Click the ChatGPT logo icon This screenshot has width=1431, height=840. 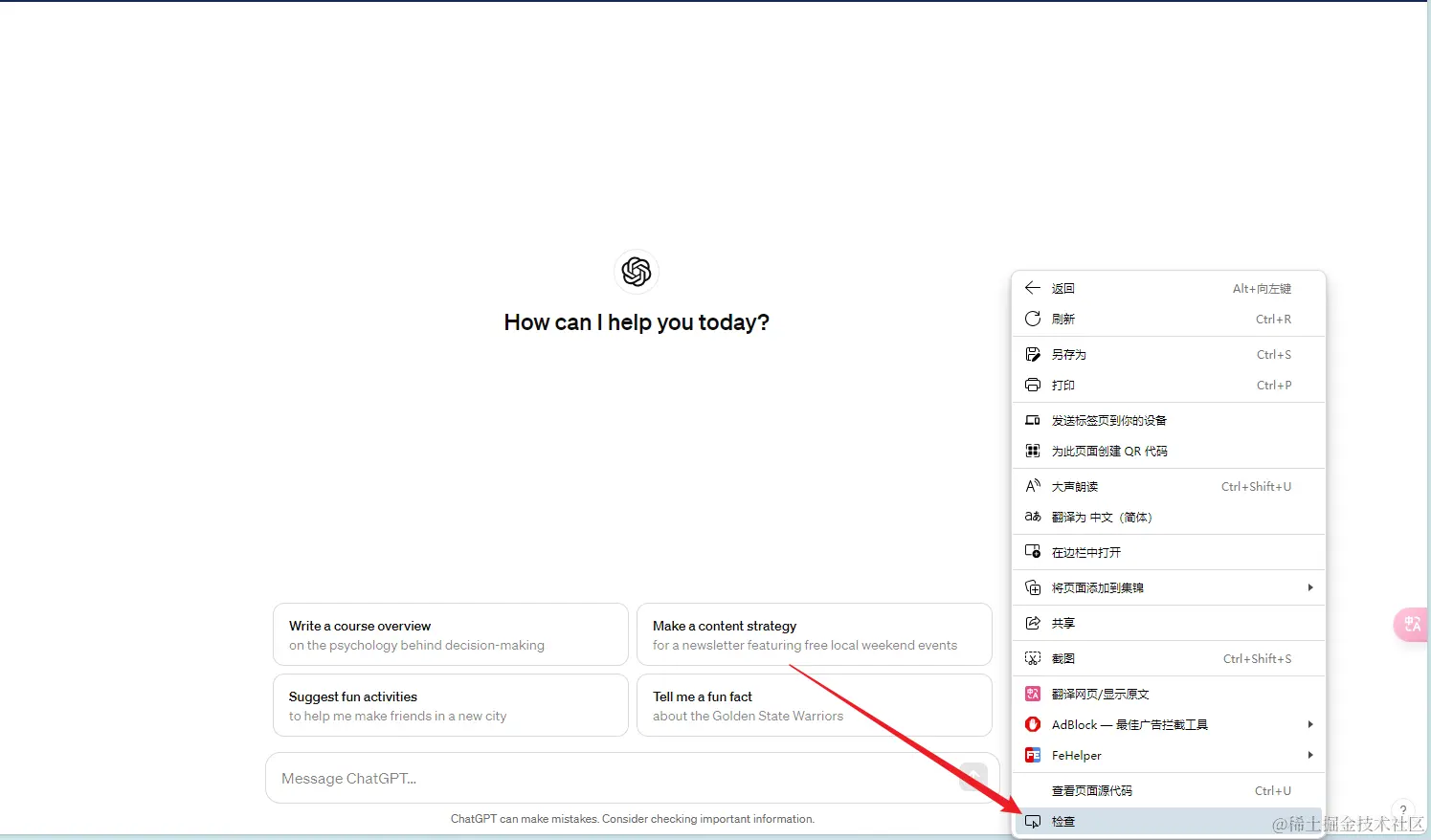point(637,272)
